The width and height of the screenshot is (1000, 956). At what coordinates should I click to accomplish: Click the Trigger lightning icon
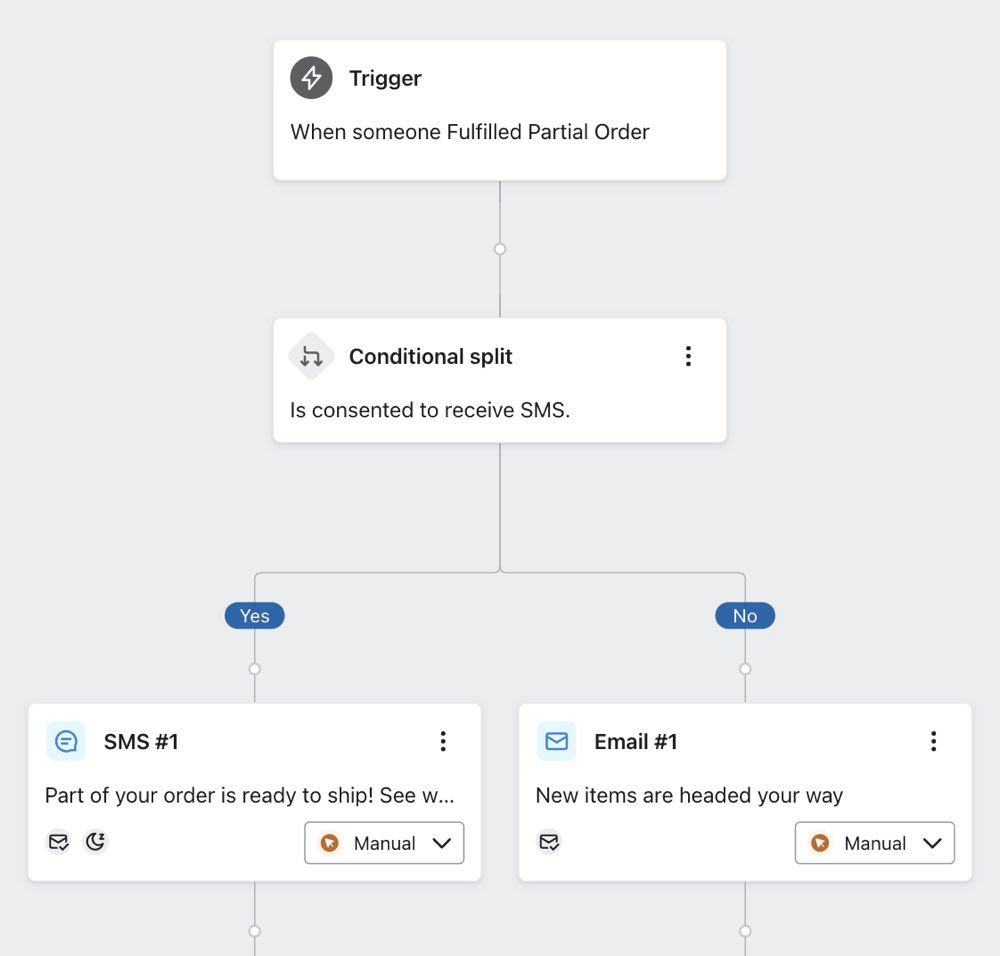(x=311, y=77)
